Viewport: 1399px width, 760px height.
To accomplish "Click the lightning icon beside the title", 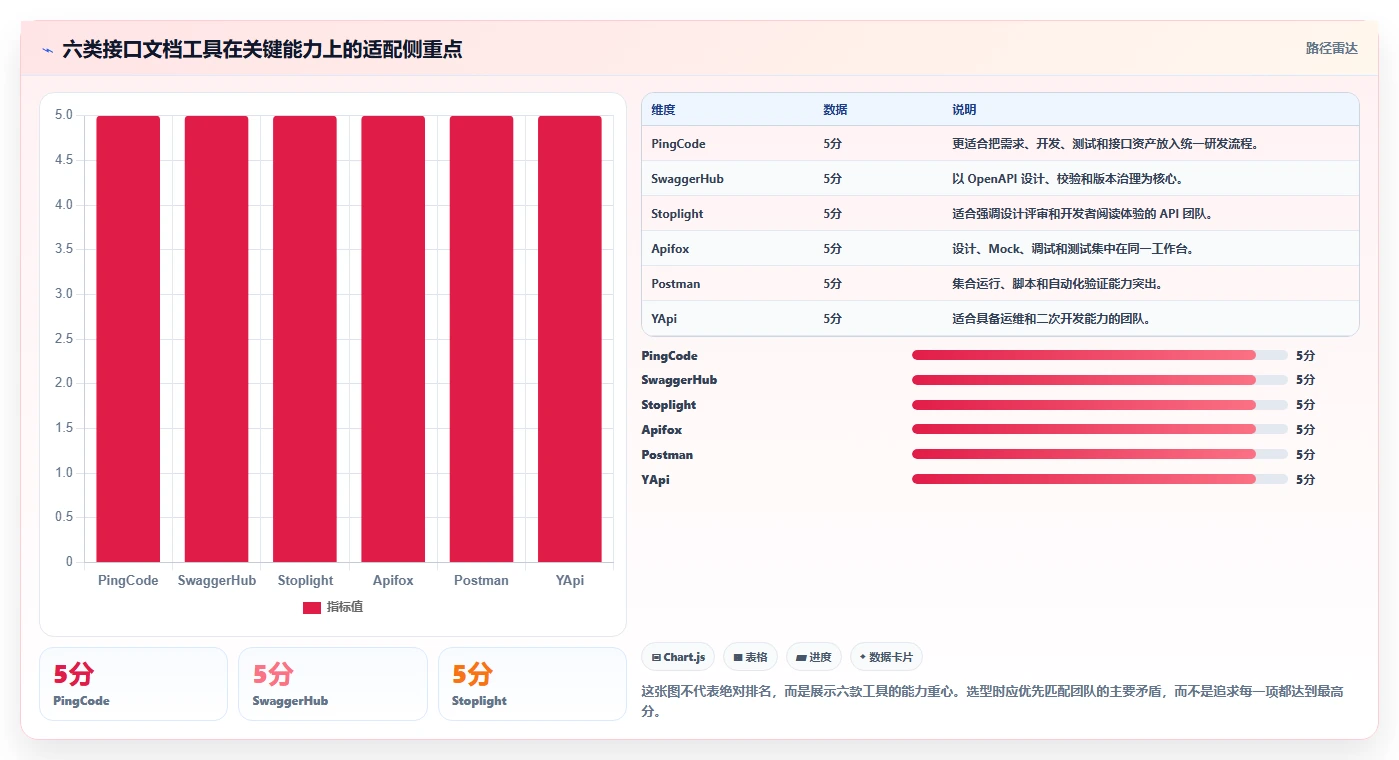I will pyautogui.click(x=48, y=50).
